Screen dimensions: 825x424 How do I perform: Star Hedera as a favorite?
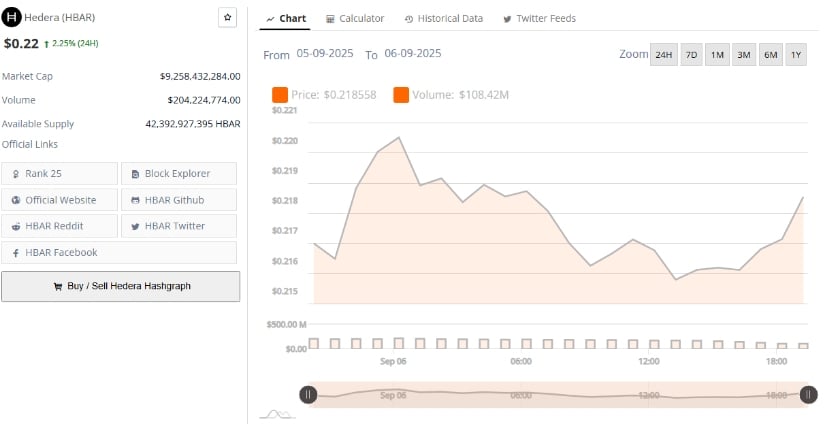click(227, 17)
